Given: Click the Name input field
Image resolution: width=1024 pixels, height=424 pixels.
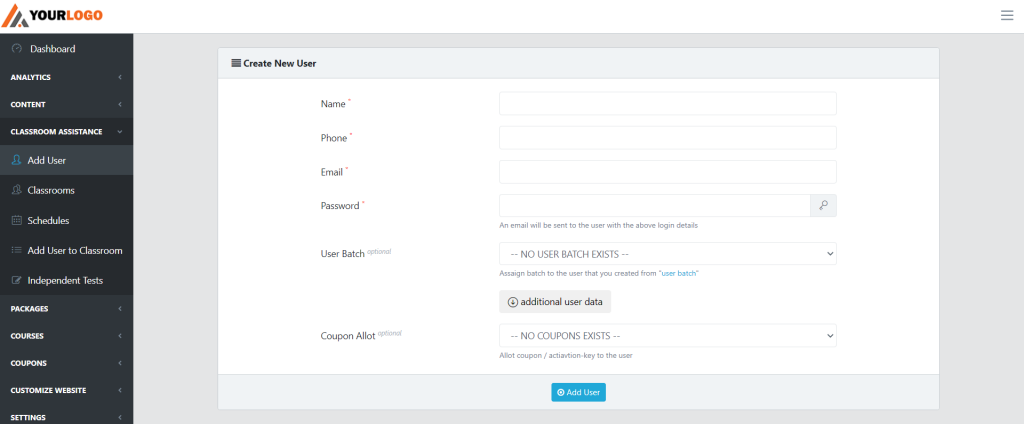Looking at the screenshot, I should tap(667, 103).
